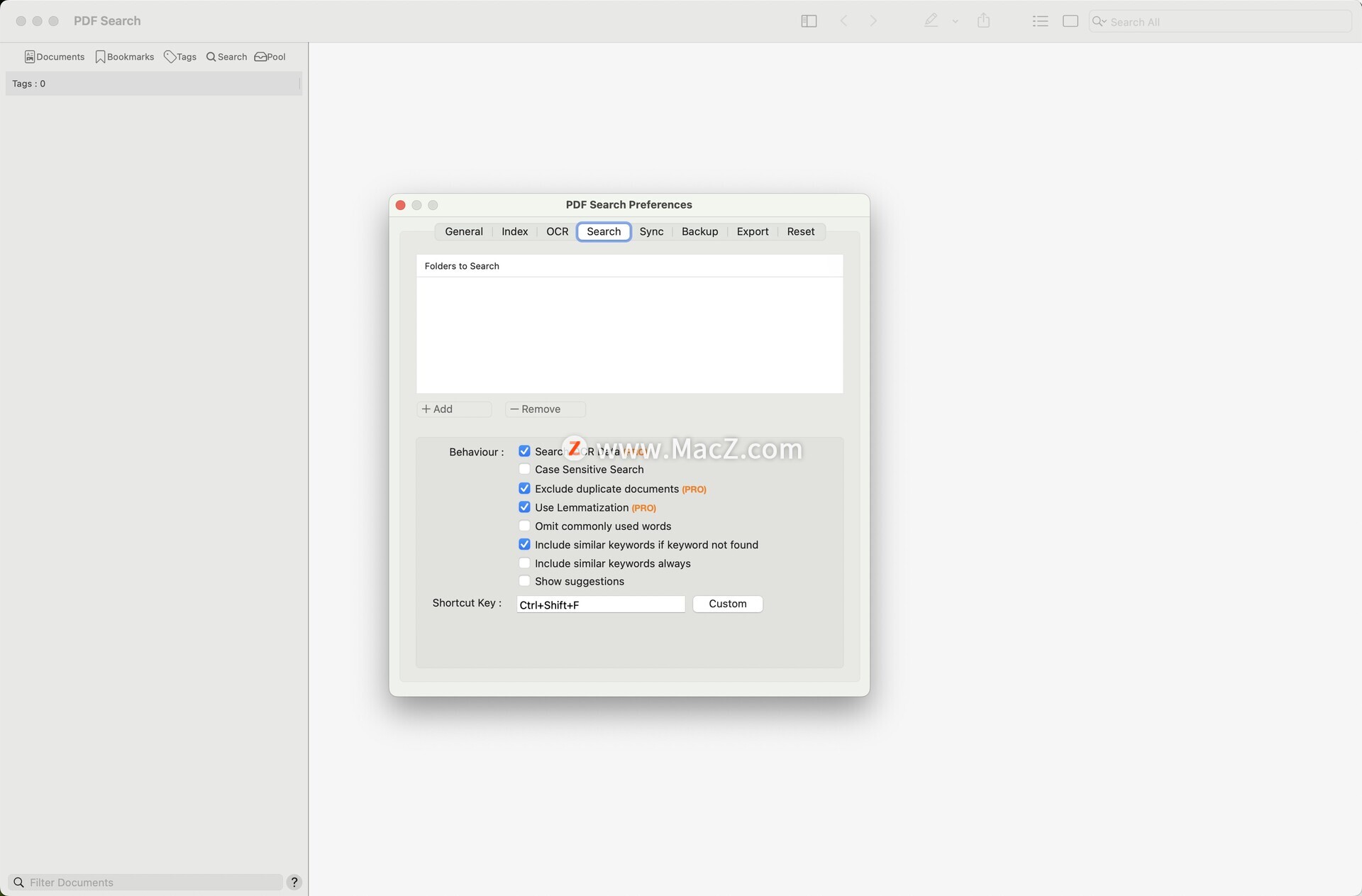Image resolution: width=1362 pixels, height=896 pixels.
Task: Click the Folders to Search column header
Action: point(630,266)
